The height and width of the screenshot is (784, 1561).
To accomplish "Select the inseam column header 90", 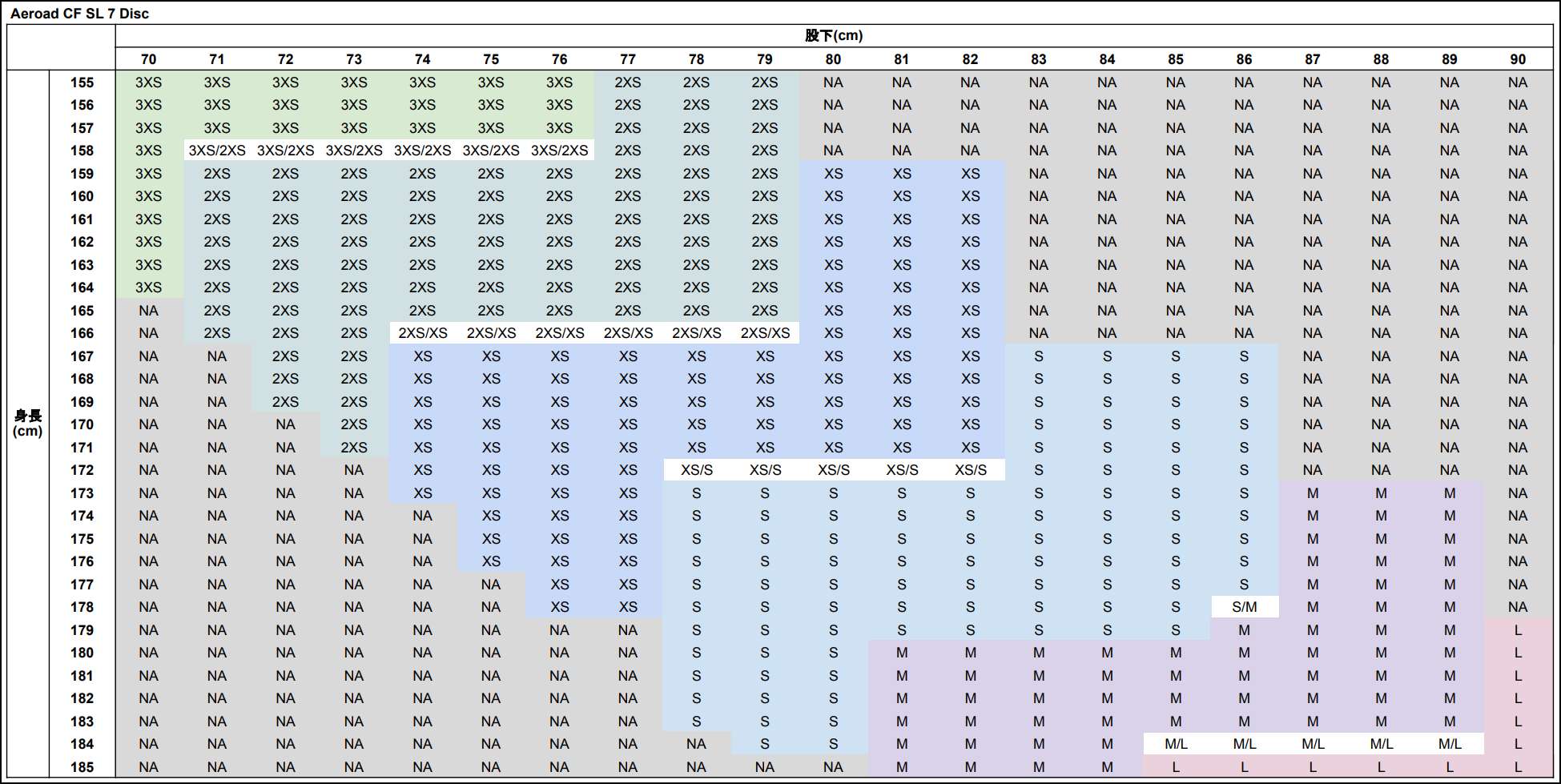I will tap(1518, 59).
